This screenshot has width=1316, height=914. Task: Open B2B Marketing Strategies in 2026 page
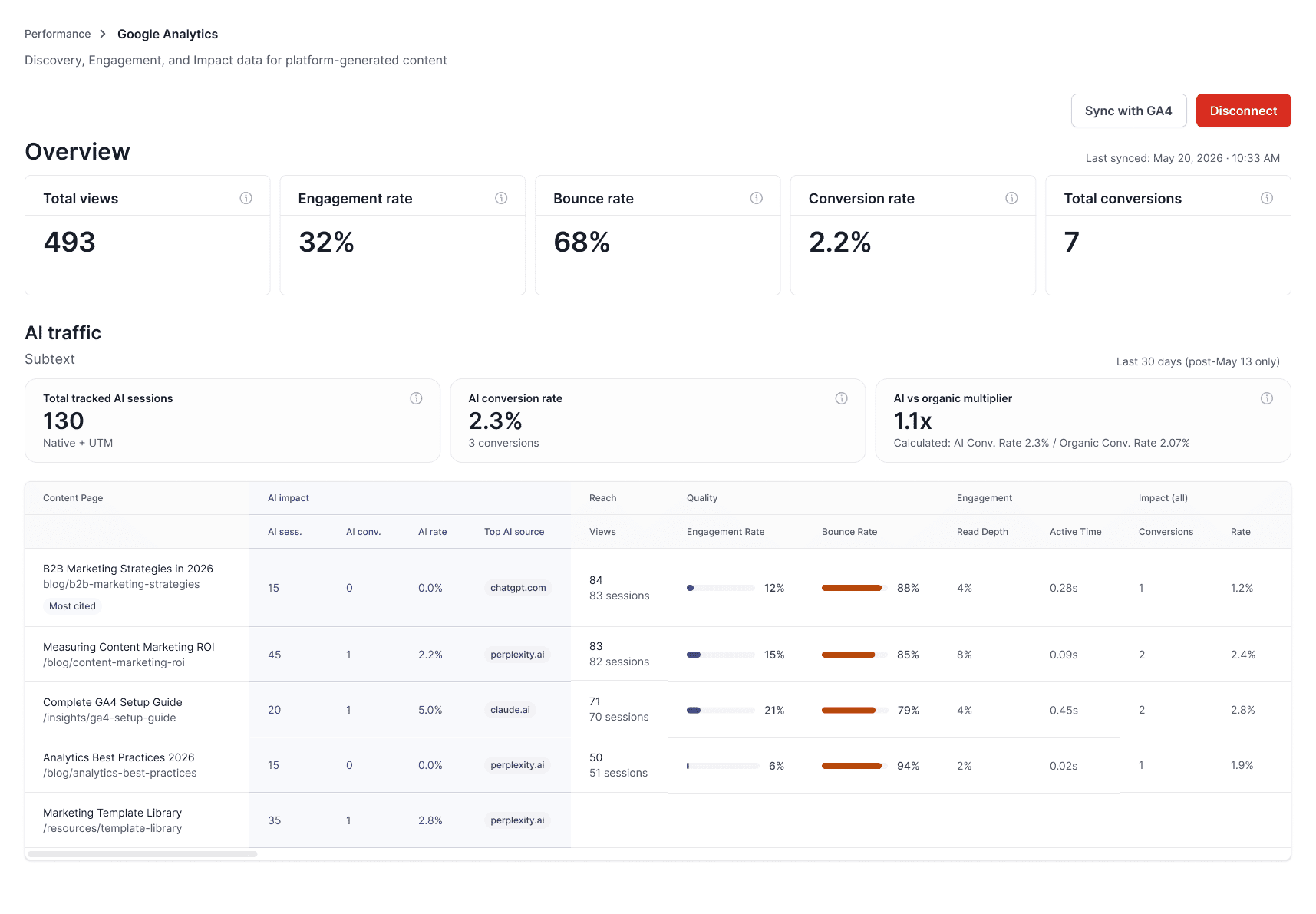tap(128, 569)
